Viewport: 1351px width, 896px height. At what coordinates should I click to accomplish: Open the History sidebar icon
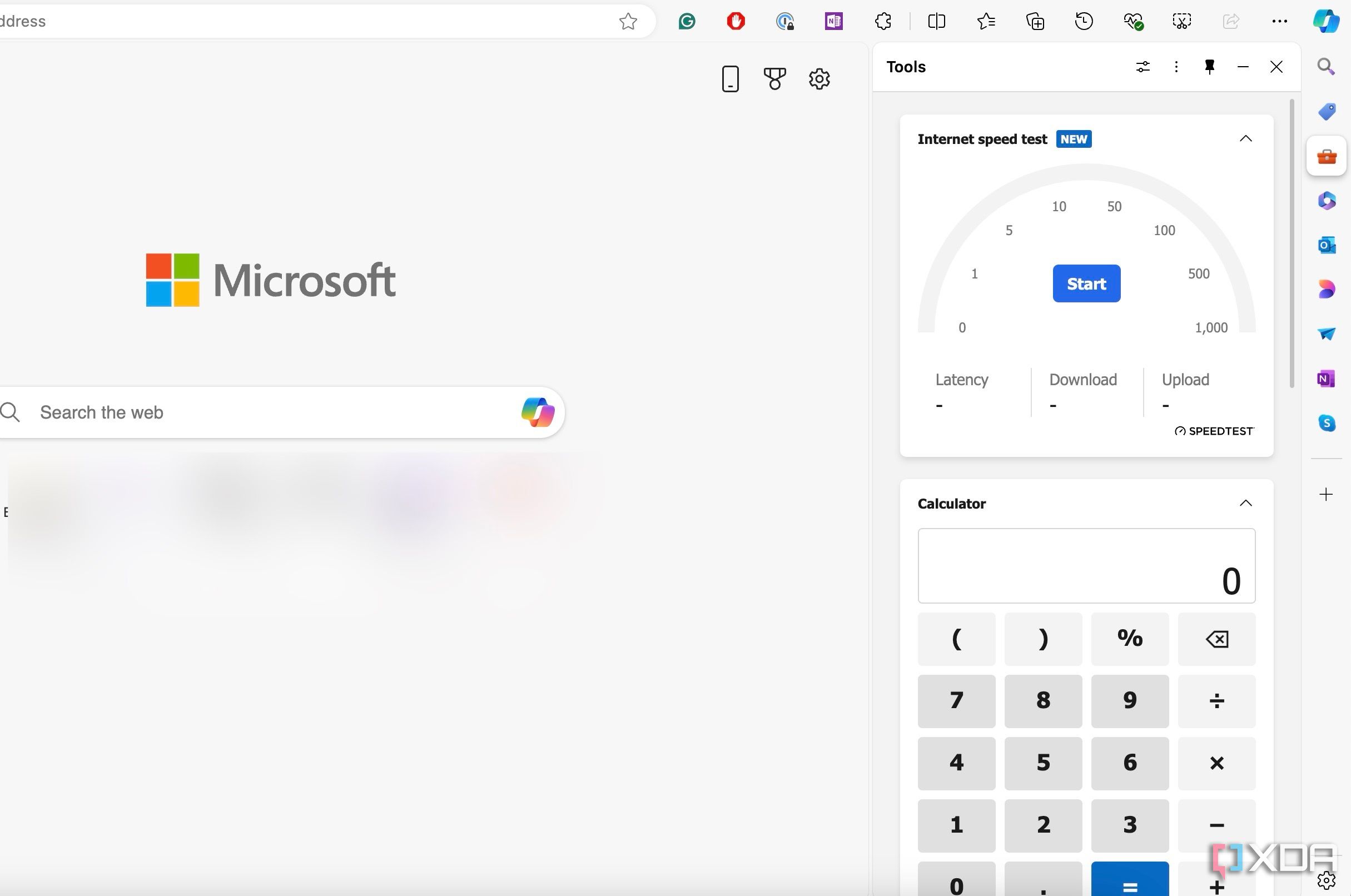tap(1084, 21)
